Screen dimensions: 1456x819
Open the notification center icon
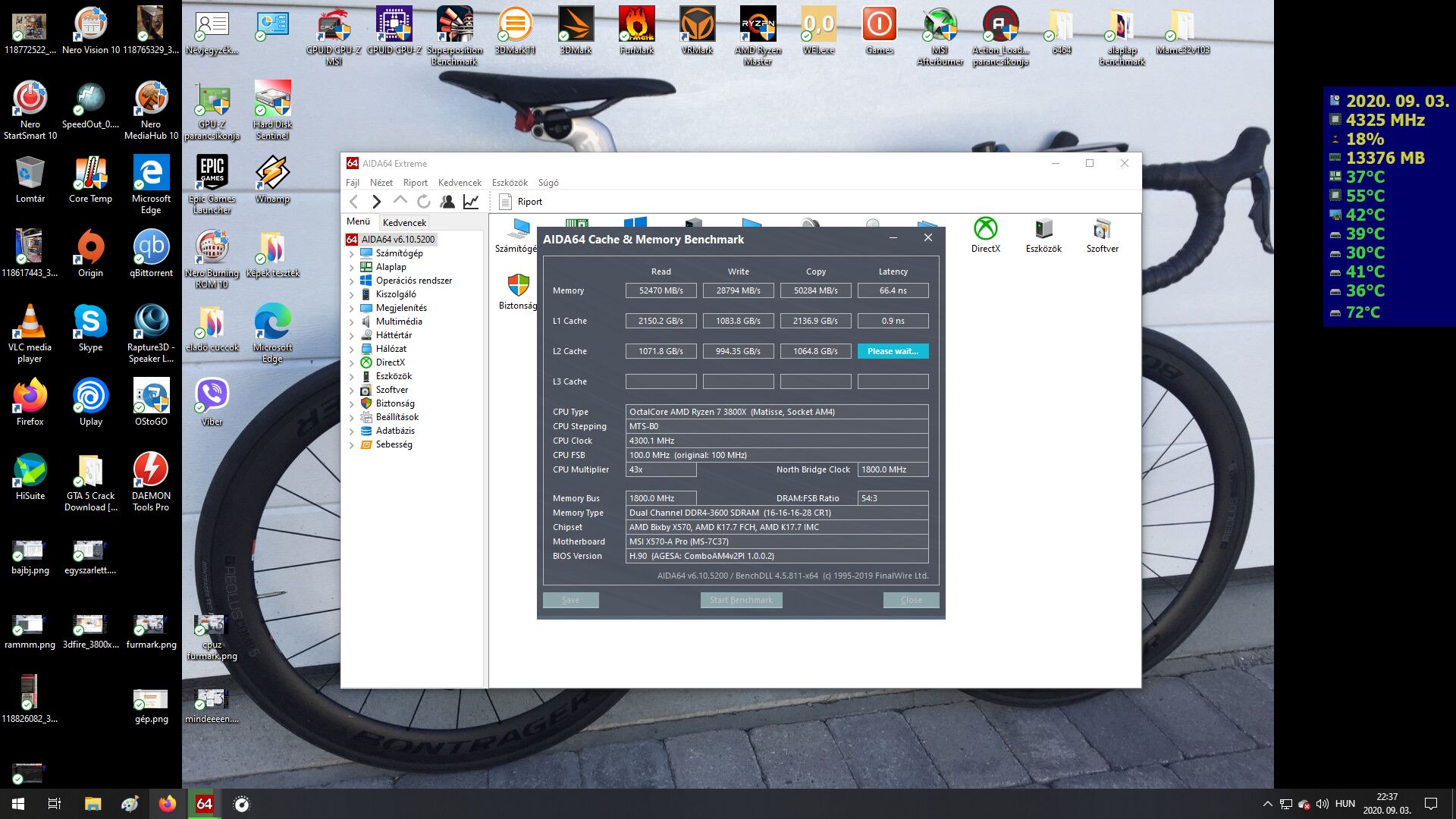pyautogui.click(x=1431, y=804)
